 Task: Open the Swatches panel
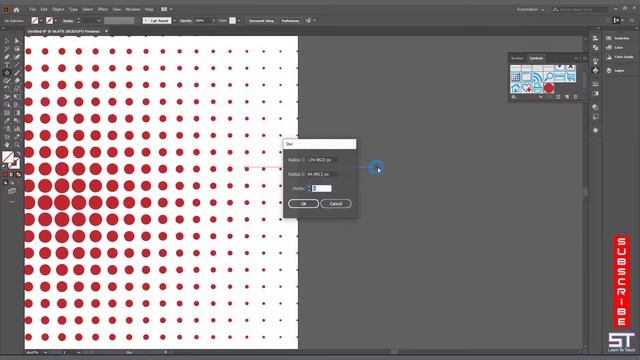coord(617,38)
